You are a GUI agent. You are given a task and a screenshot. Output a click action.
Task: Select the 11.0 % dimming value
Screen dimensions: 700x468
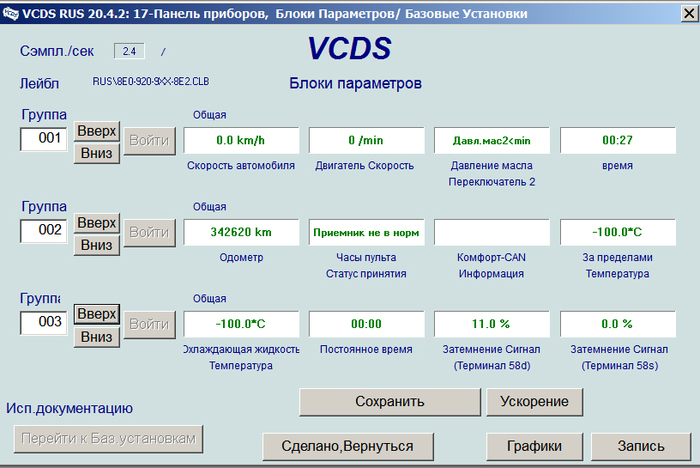click(x=492, y=324)
